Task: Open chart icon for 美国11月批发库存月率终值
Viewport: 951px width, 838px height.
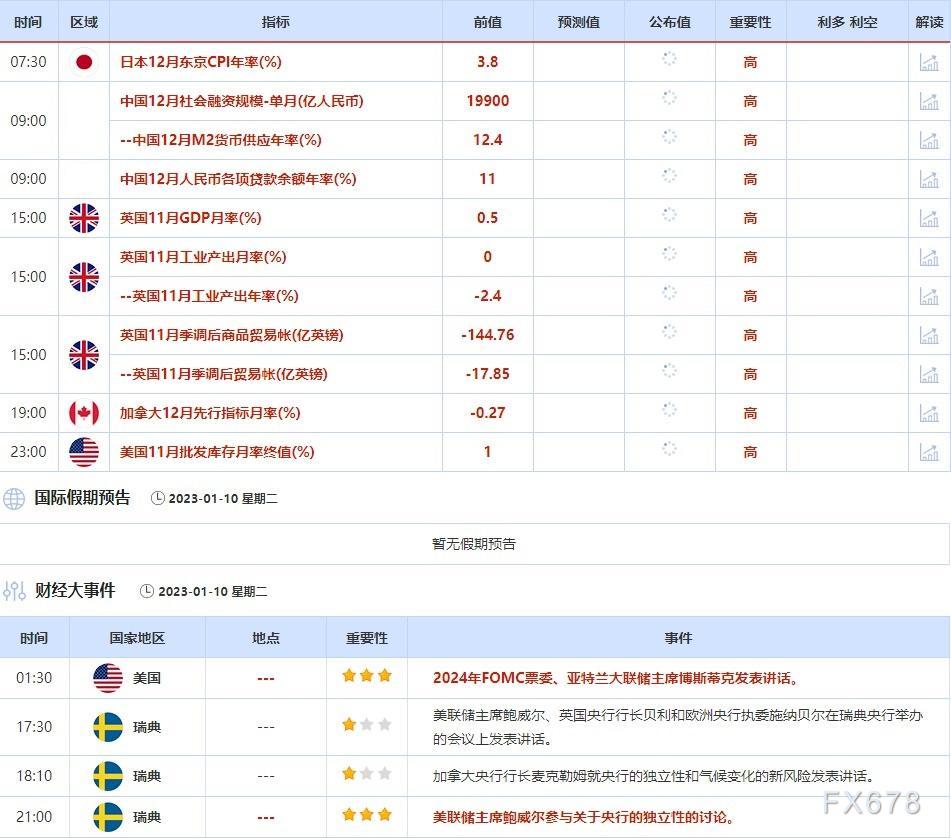Action: point(929,452)
